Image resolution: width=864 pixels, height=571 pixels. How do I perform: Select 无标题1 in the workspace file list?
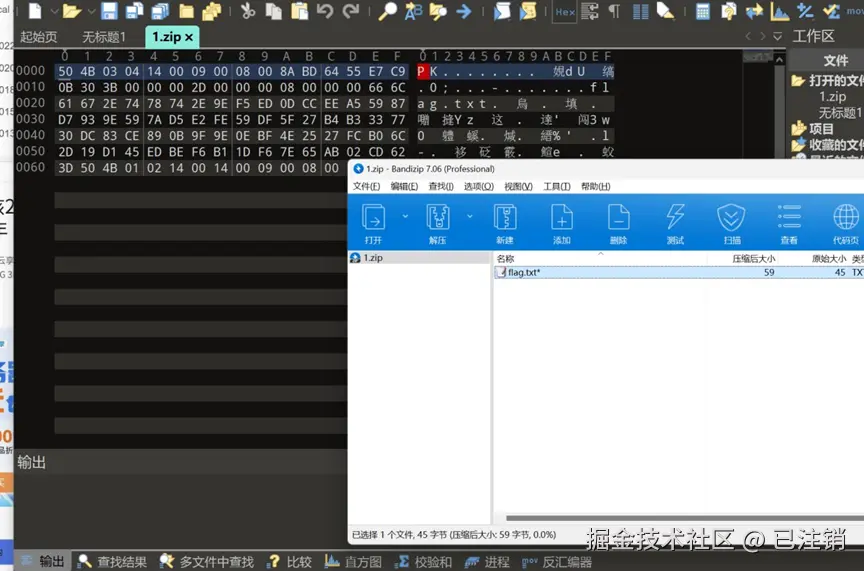840,112
